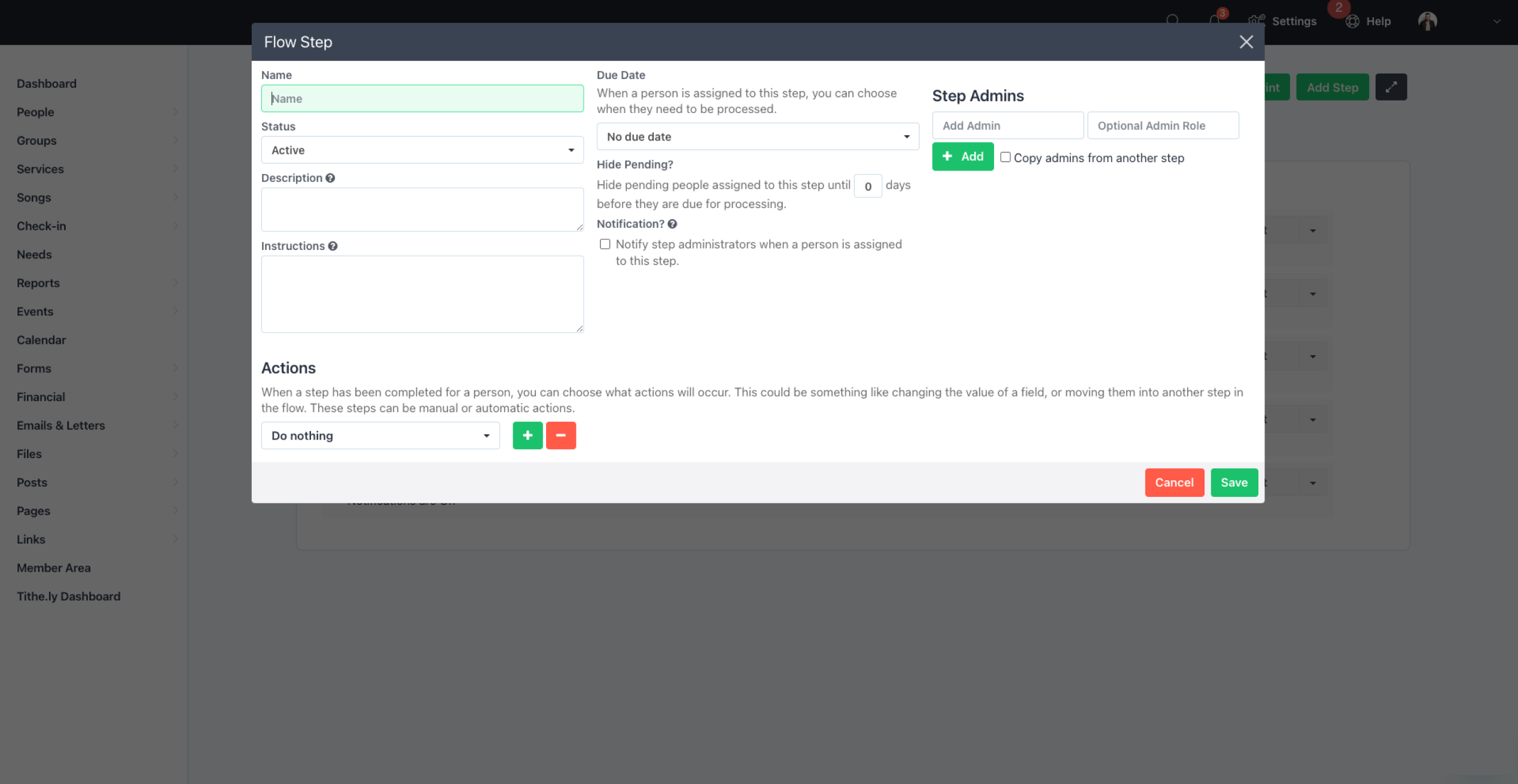The height and width of the screenshot is (784, 1518).
Task: Open Dashboard in the sidebar
Action: (x=47, y=84)
